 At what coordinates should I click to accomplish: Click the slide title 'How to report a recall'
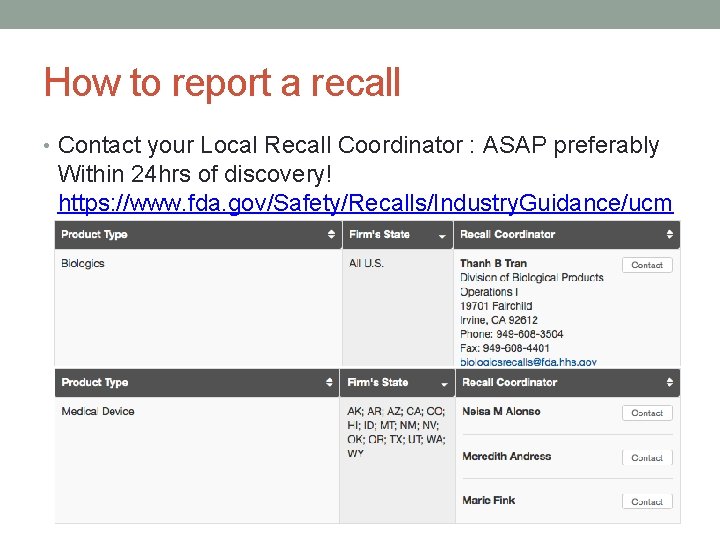(x=222, y=83)
